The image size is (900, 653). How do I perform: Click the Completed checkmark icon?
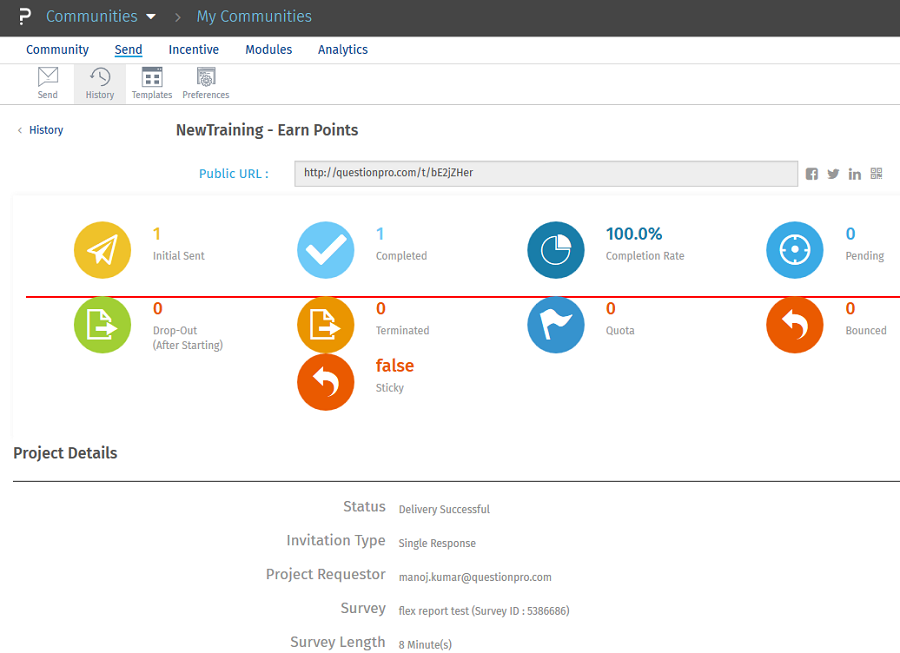click(x=325, y=250)
